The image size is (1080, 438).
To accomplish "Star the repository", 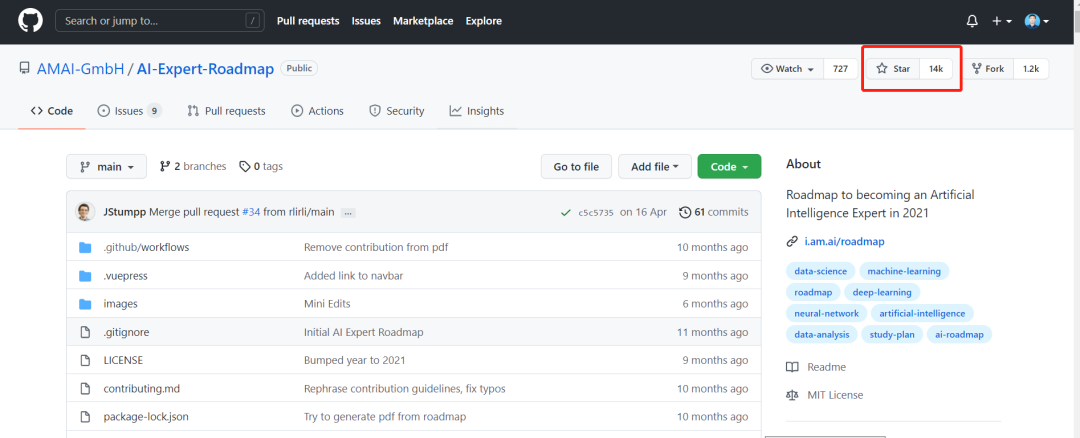I will [893, 69].
